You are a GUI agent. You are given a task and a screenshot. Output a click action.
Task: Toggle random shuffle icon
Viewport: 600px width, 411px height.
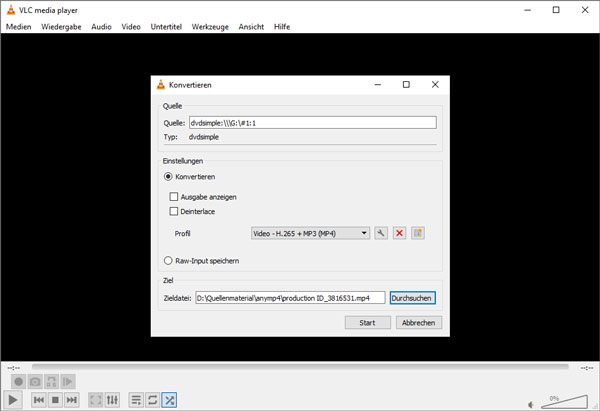tap(169, 400)
